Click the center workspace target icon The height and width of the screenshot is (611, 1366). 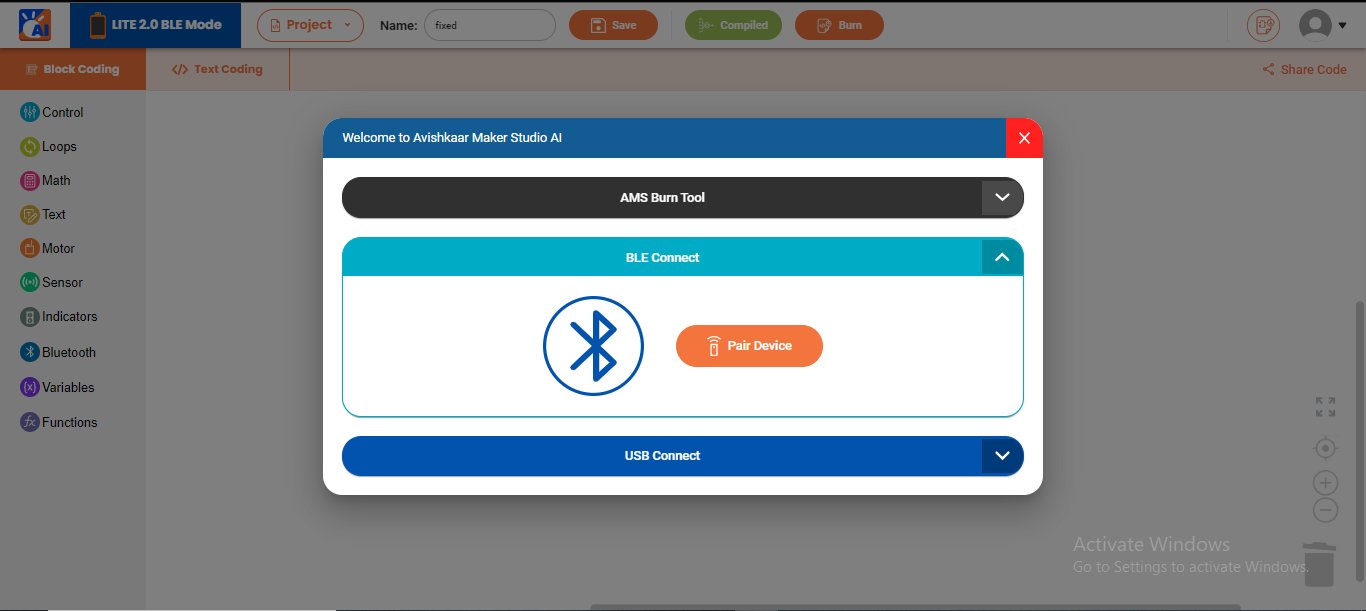1325,448
